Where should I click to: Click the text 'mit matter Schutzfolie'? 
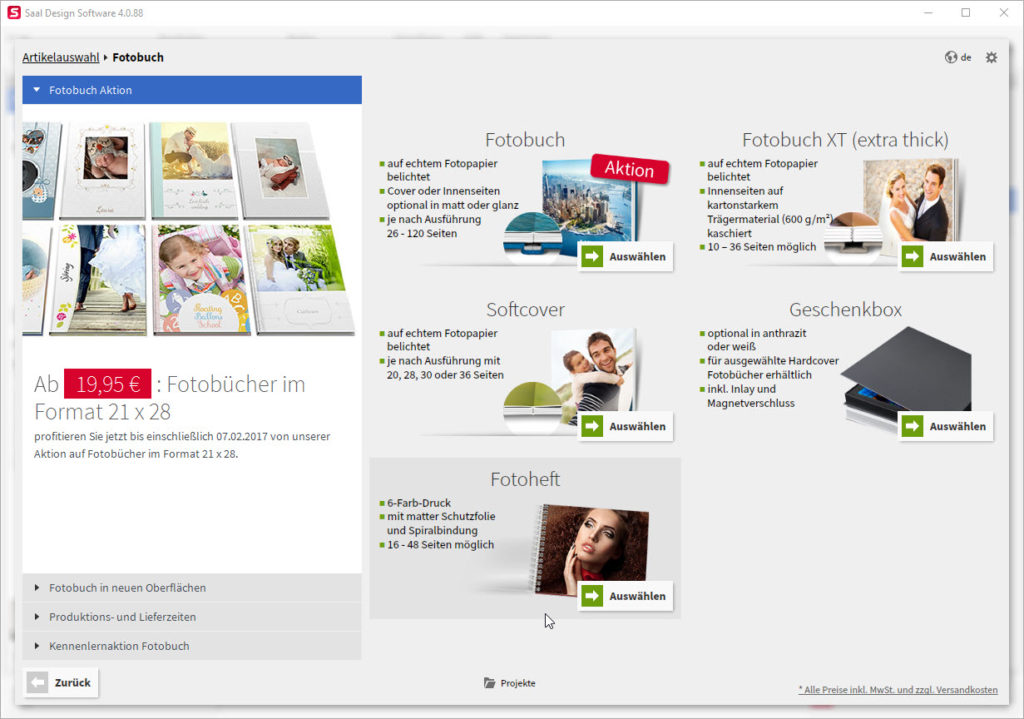click(441, 516)
